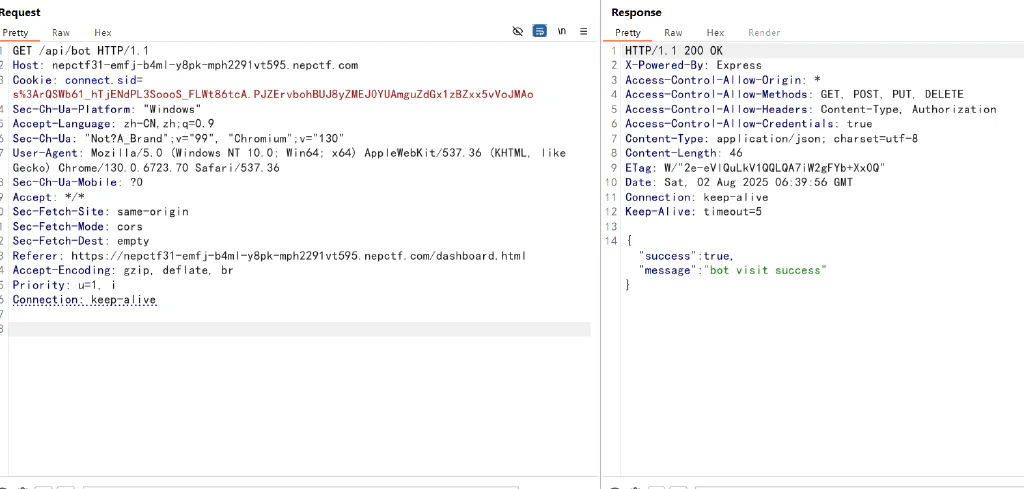The image size is (1024, 489).
Task: Click the Access-Control-Allow-Headers response header
Action: pos(810,109)
